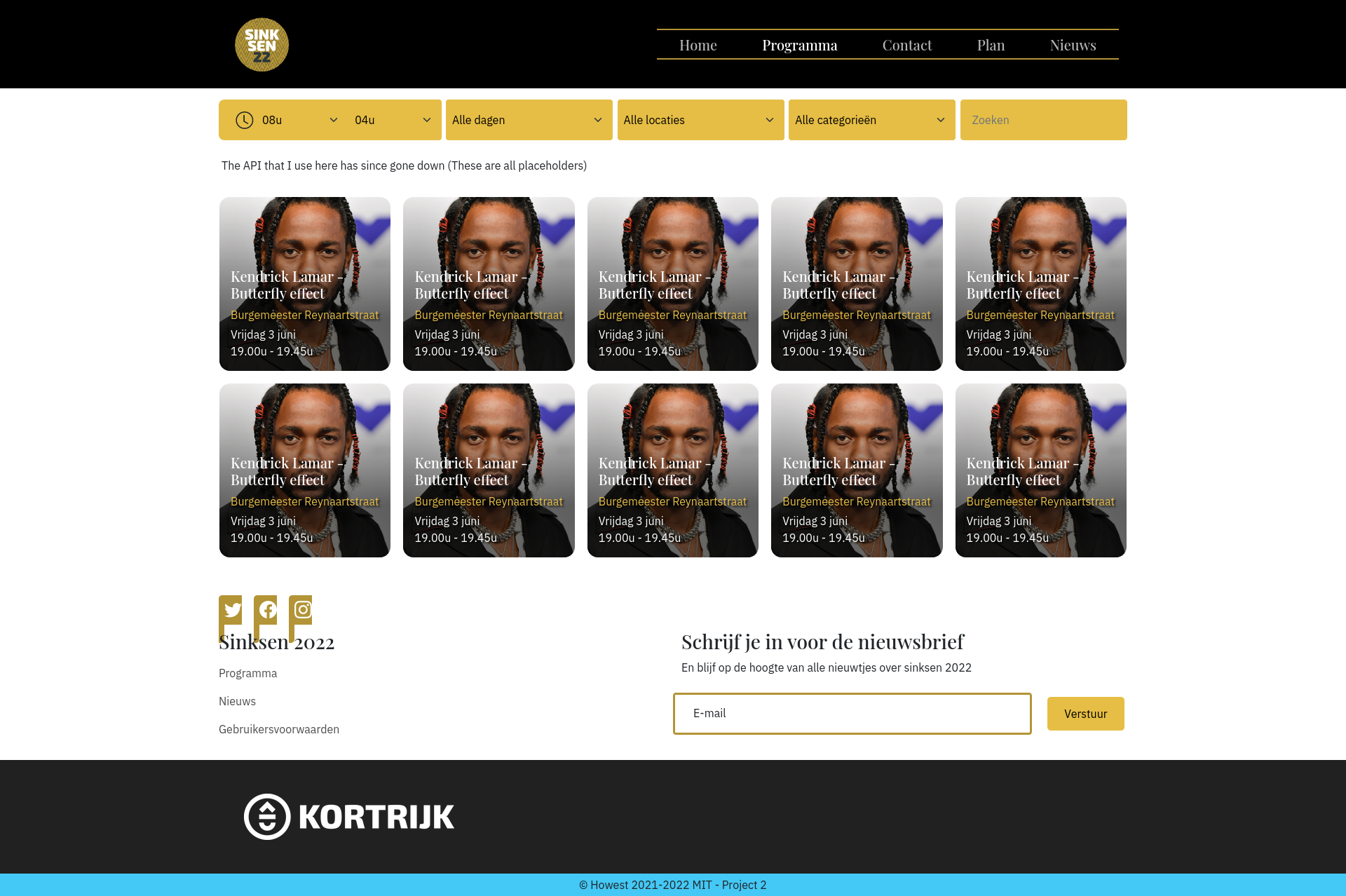The width and height of the screenshot is (1346, 896).
Task: Select Programma in the top navigation
Action: point(800,45)
